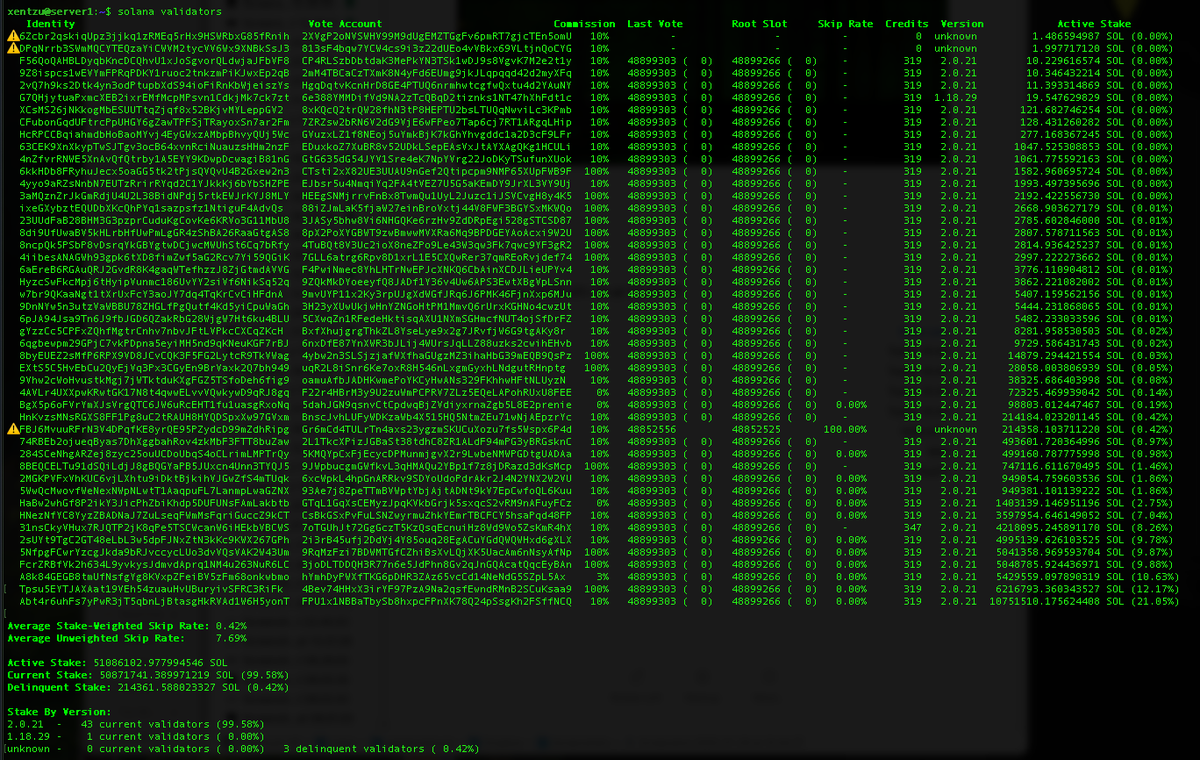Click identity starting with 63CEK9XnXkypTwSJTgv
This screenshot has width=1200, height=760.
pyautogui.click(x=154, y=145)
